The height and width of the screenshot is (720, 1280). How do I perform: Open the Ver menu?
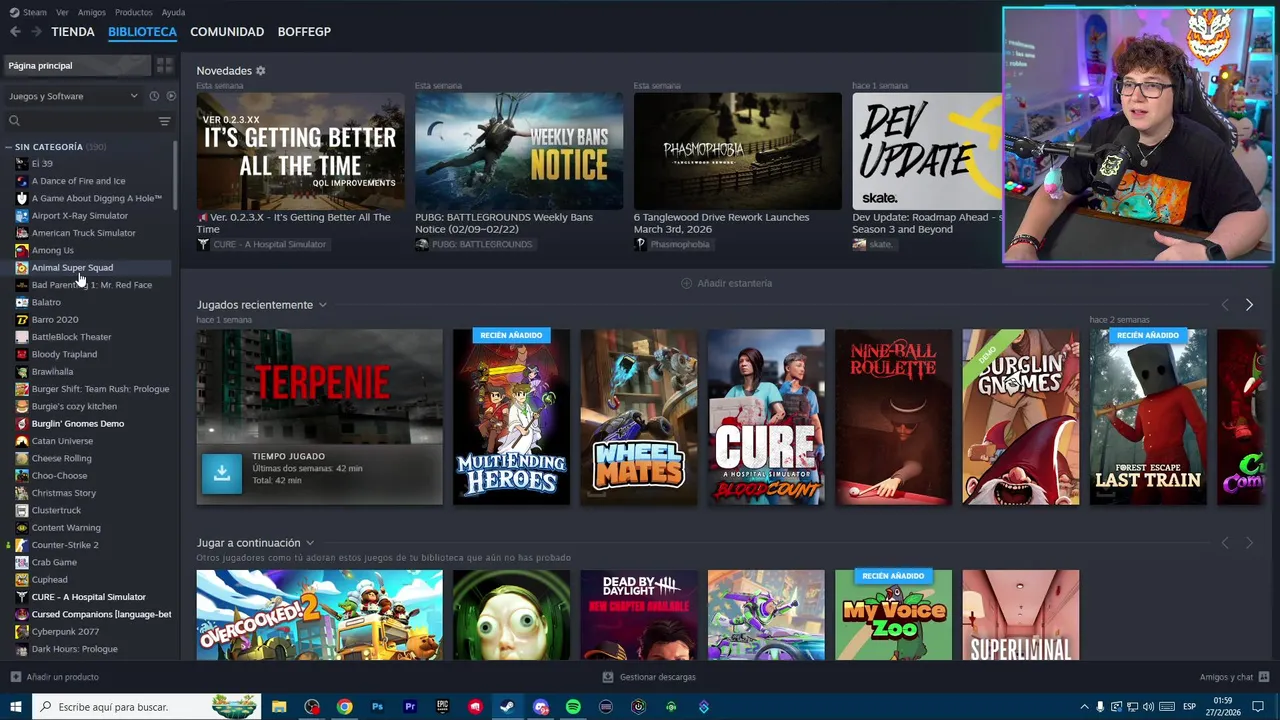(x=62, y=12)
